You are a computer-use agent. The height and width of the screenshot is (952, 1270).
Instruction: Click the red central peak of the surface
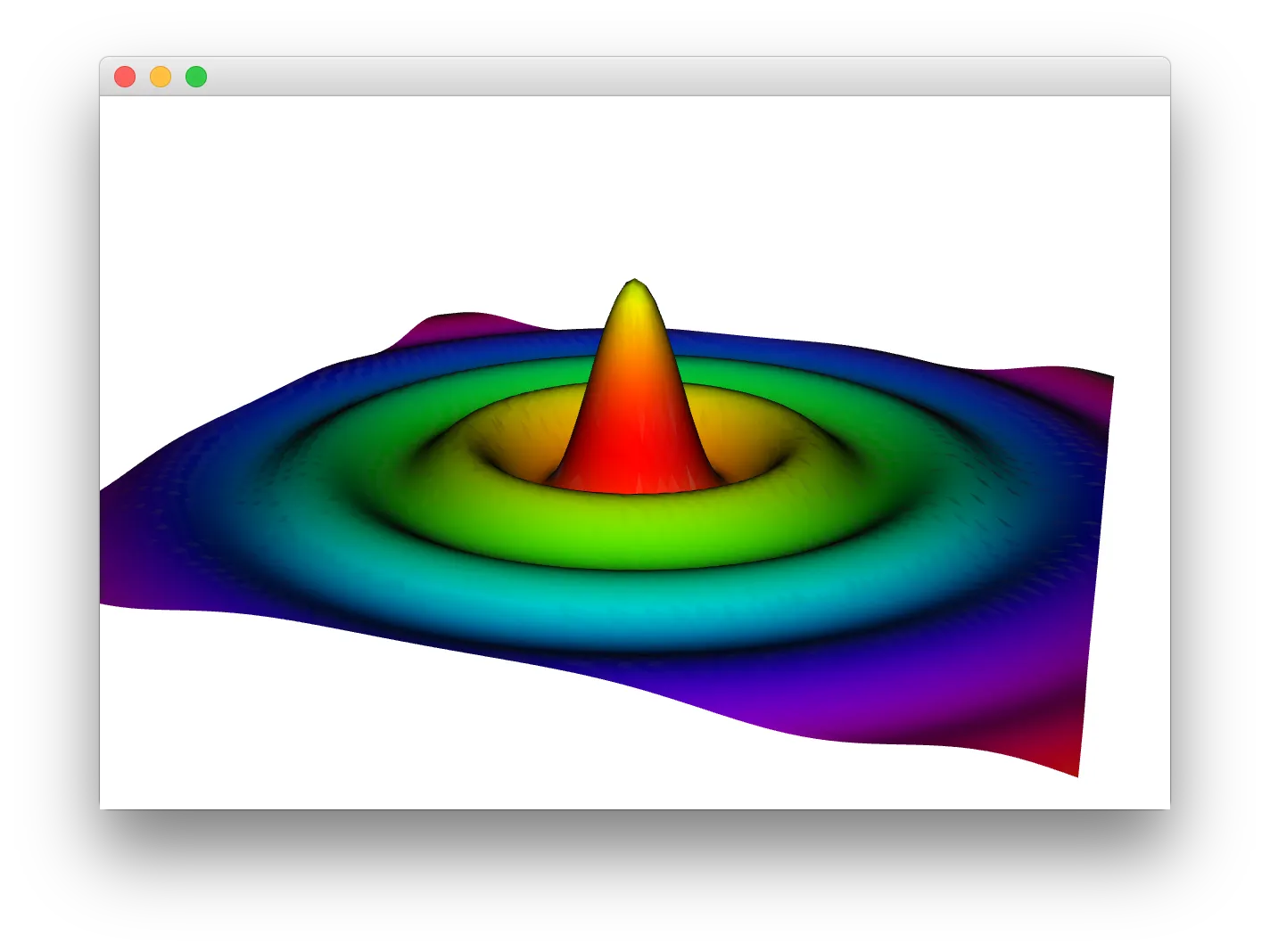tap(634, 387)
